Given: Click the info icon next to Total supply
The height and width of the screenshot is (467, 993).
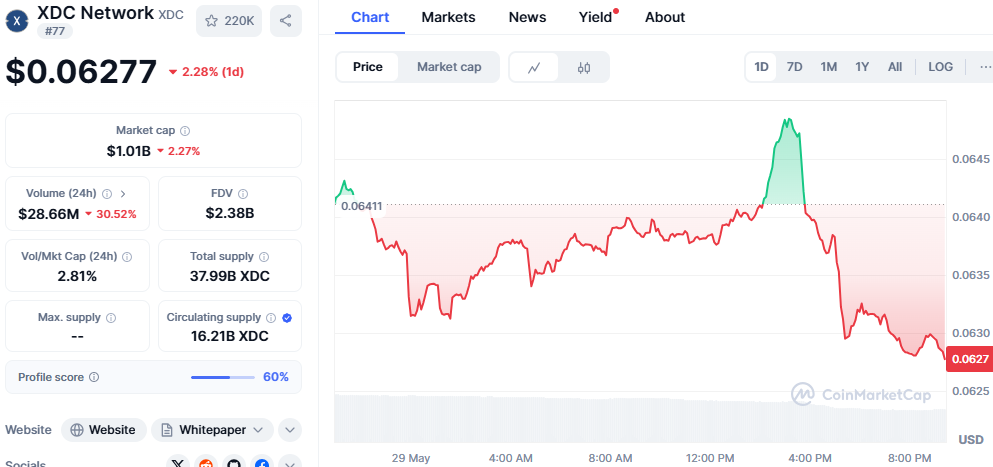Looking at the screenshot, I should (x=264, y=257).
